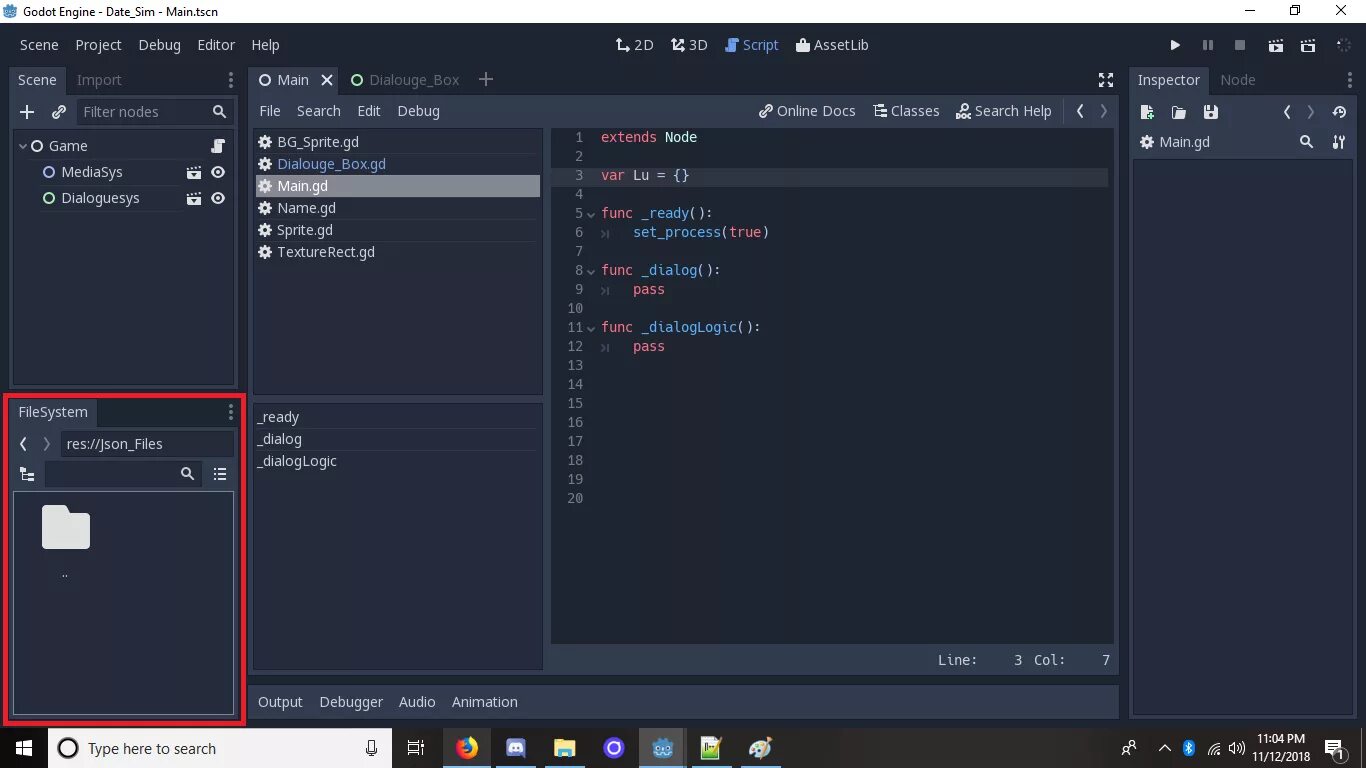Open the Editor menu

(216, 45)
